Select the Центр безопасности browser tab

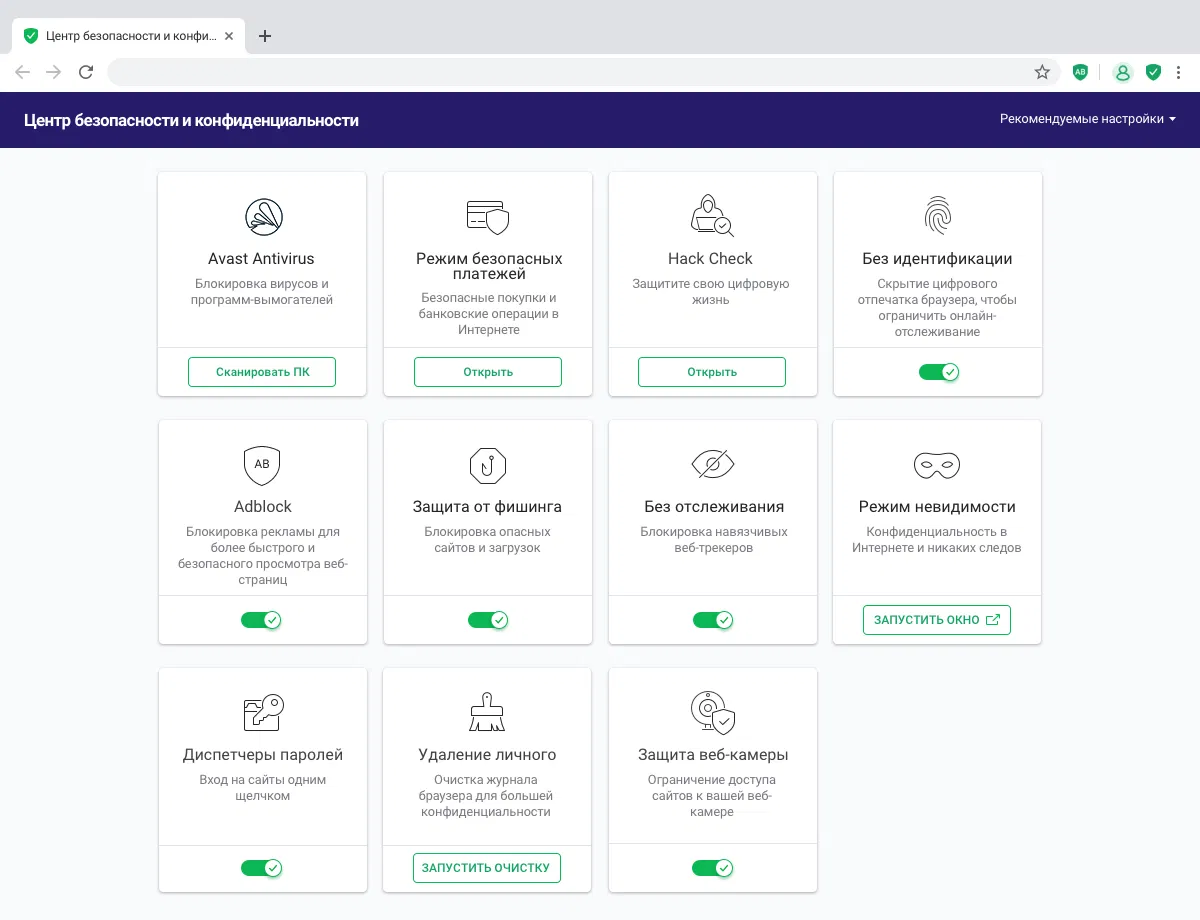point(130,36)
